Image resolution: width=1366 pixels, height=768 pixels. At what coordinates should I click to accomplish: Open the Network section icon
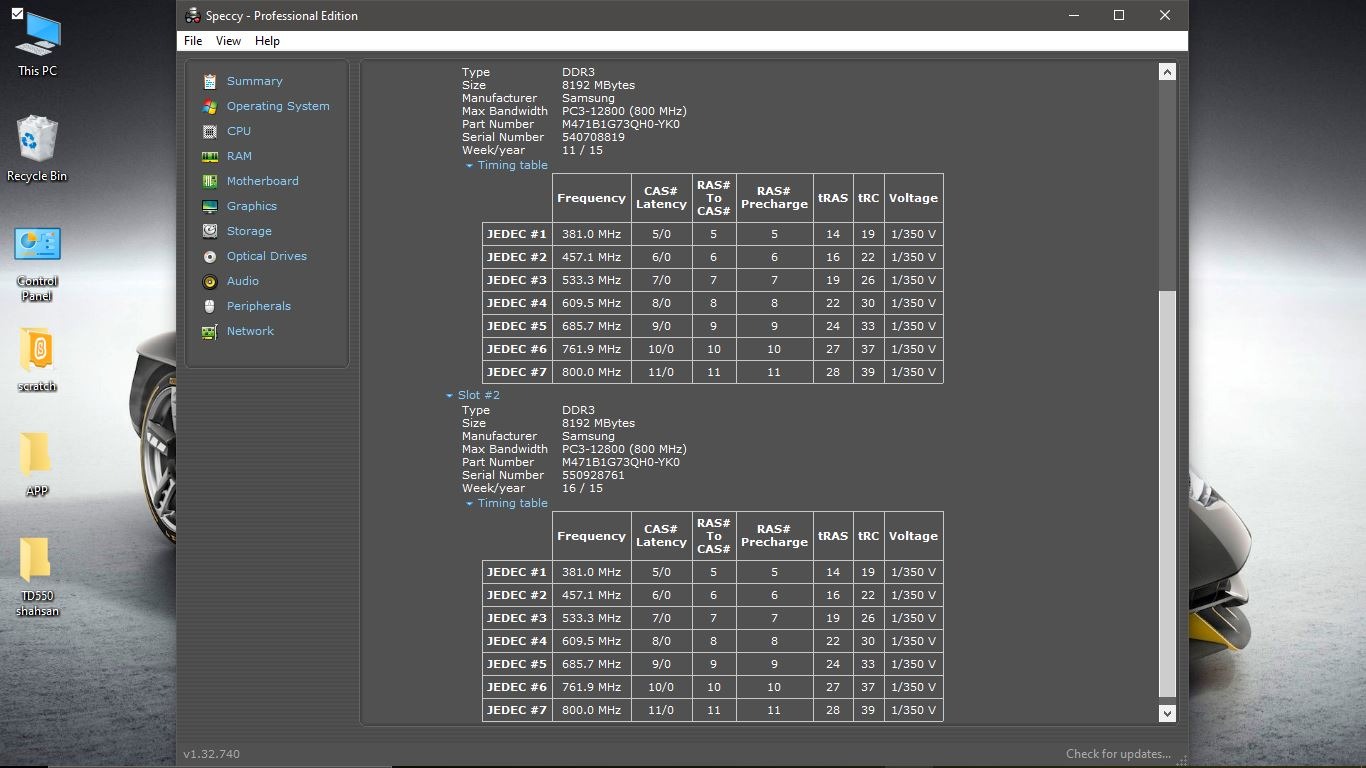point(209,331)
